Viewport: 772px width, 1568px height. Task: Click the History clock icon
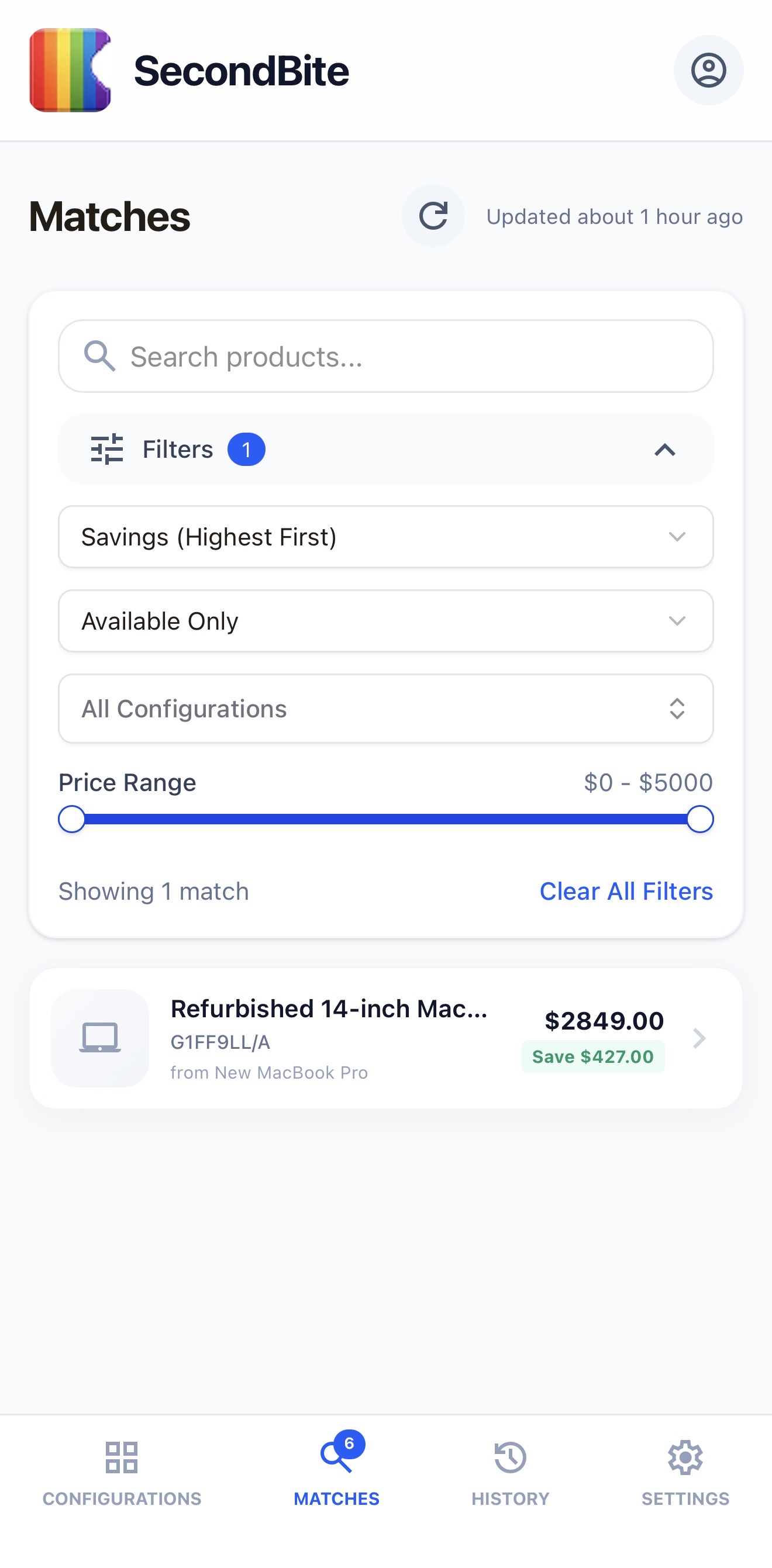click(x=509, y=1459)
